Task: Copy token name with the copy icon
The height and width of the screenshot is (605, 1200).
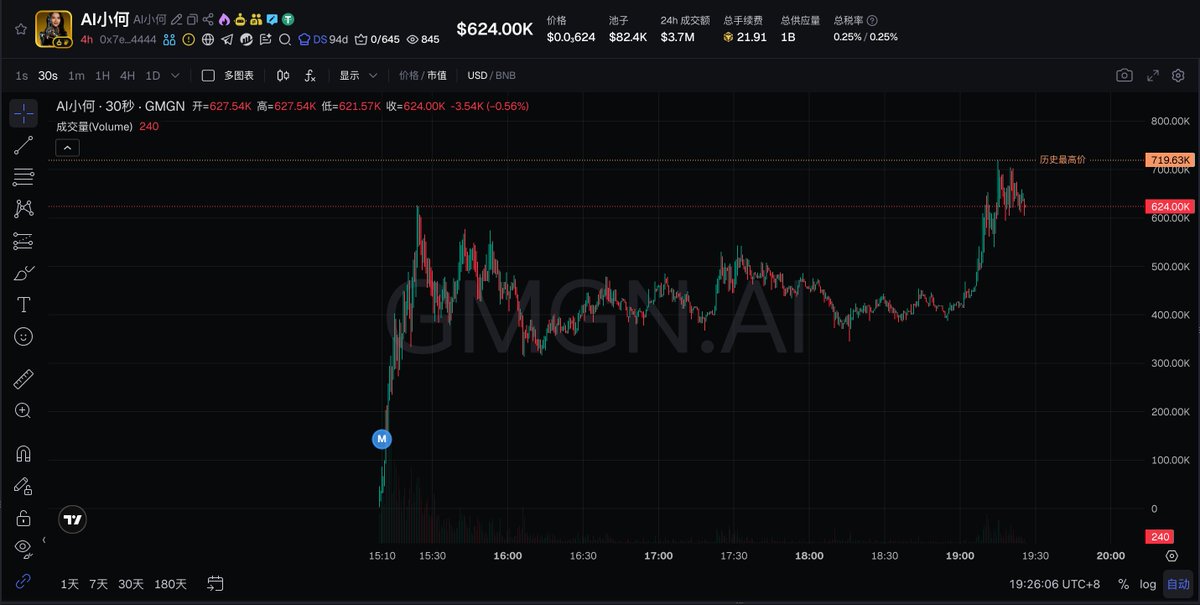Action: click(x=192, y=19)
